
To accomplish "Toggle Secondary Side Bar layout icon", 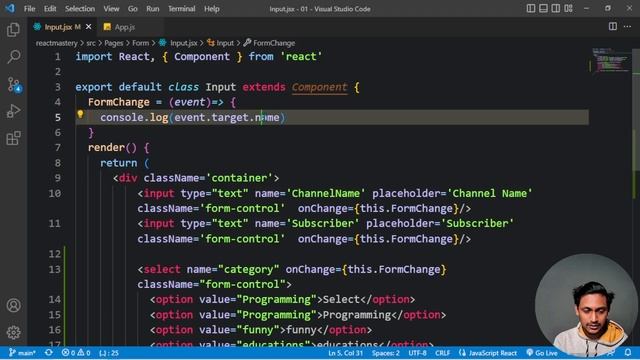I will [x=556, y=8].
